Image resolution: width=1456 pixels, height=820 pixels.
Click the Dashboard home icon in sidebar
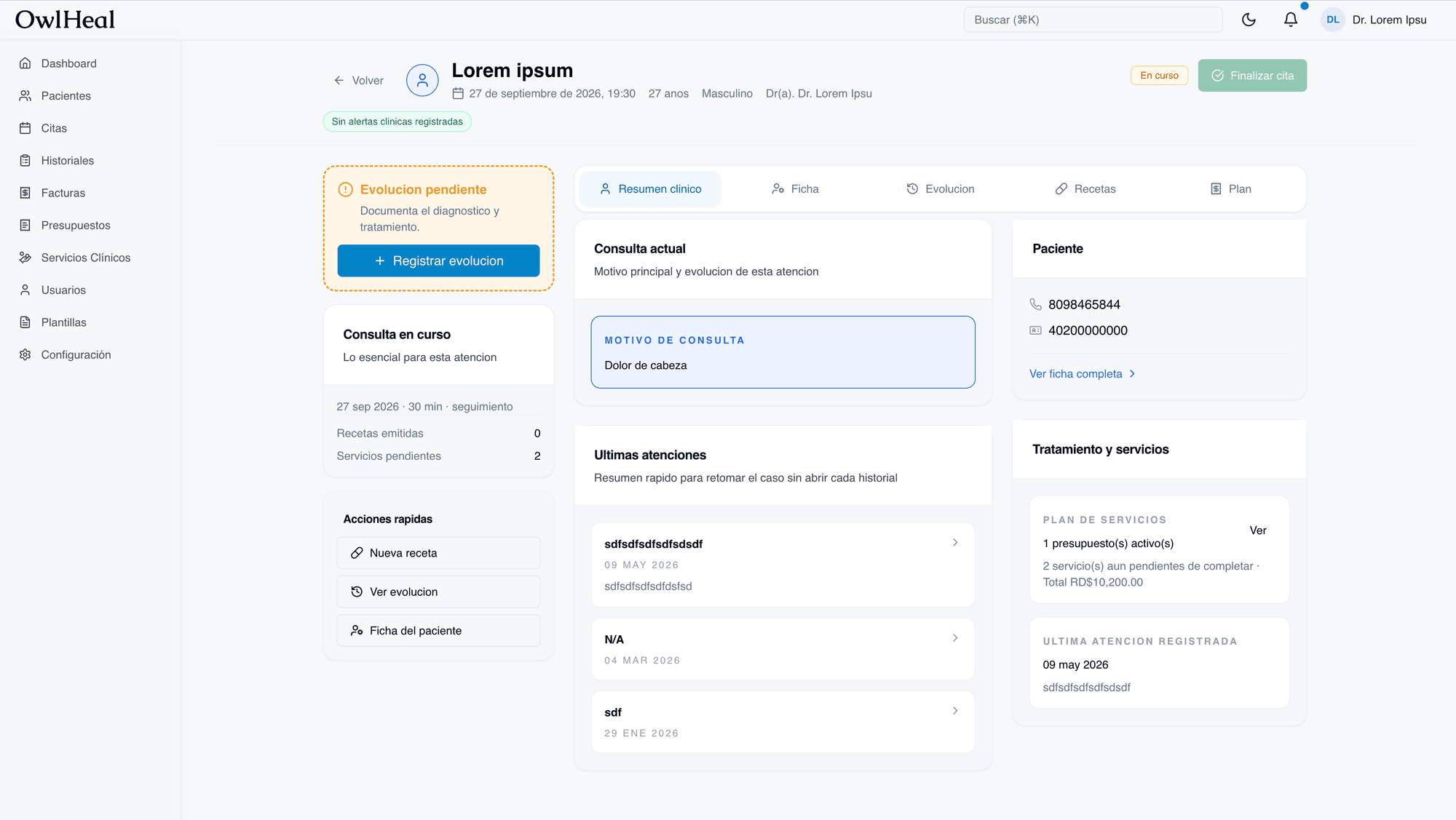pos(25,63)
